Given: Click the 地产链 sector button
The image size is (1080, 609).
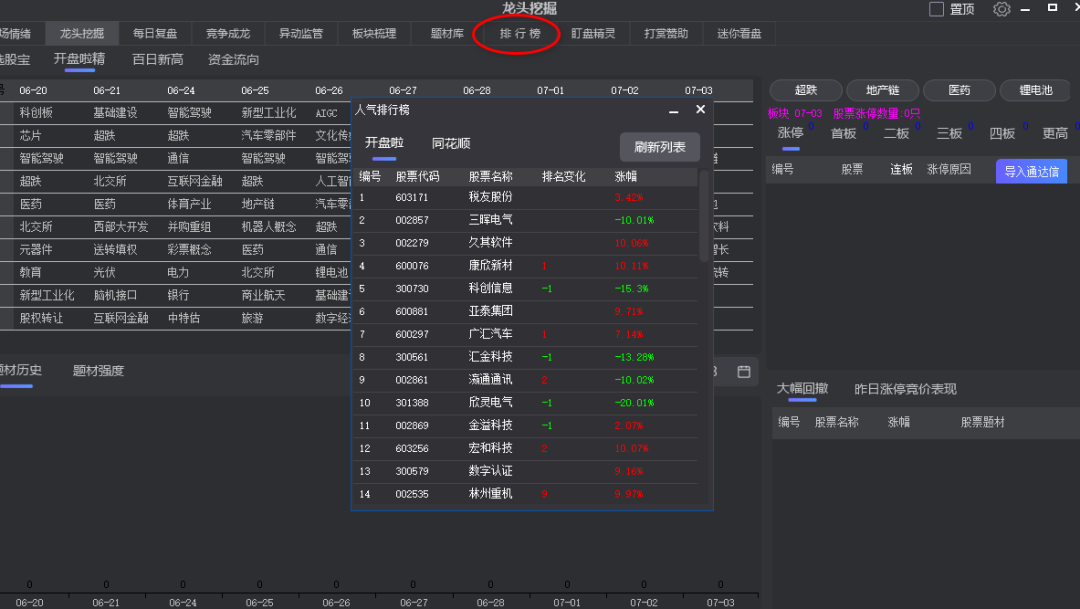Looking at the screenshot, I should pos(882,90).
